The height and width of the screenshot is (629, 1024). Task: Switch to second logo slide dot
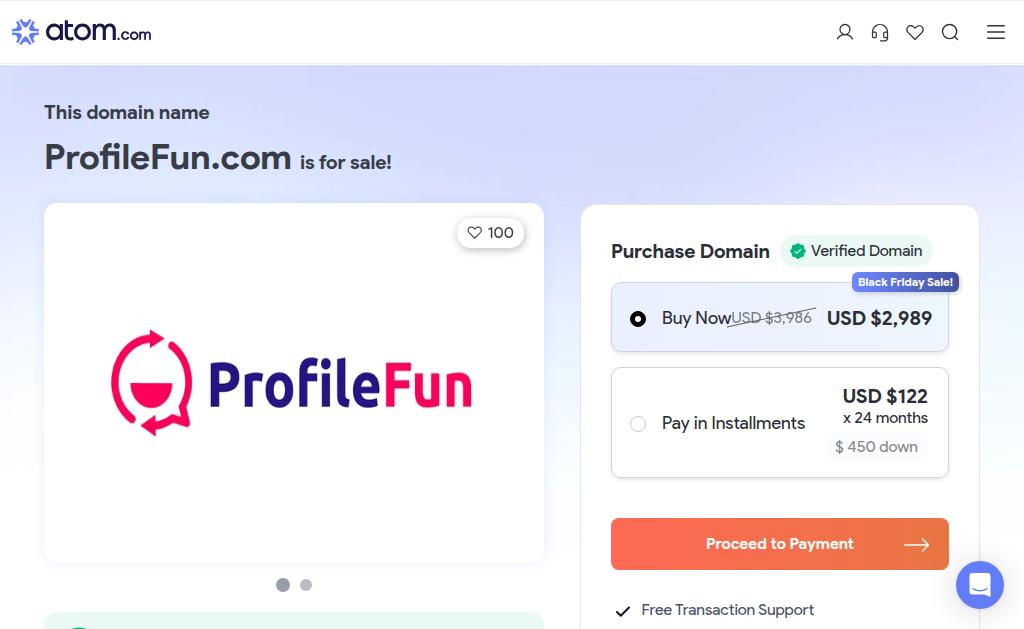[x=306, y=585]
